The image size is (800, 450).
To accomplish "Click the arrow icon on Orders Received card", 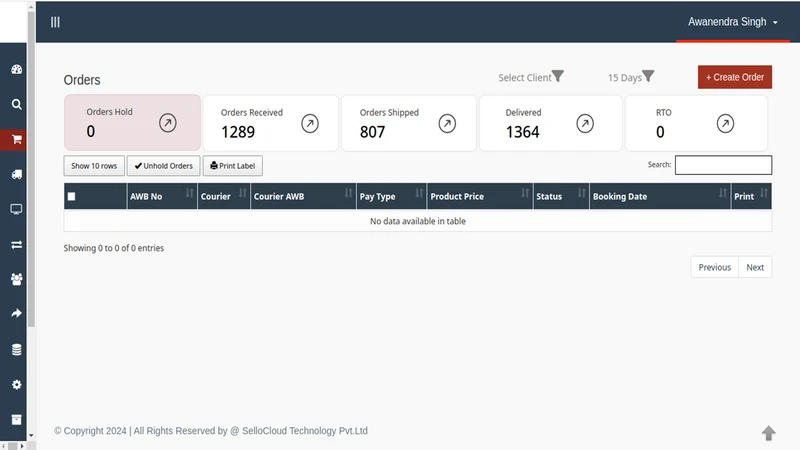I will [310, 123].
